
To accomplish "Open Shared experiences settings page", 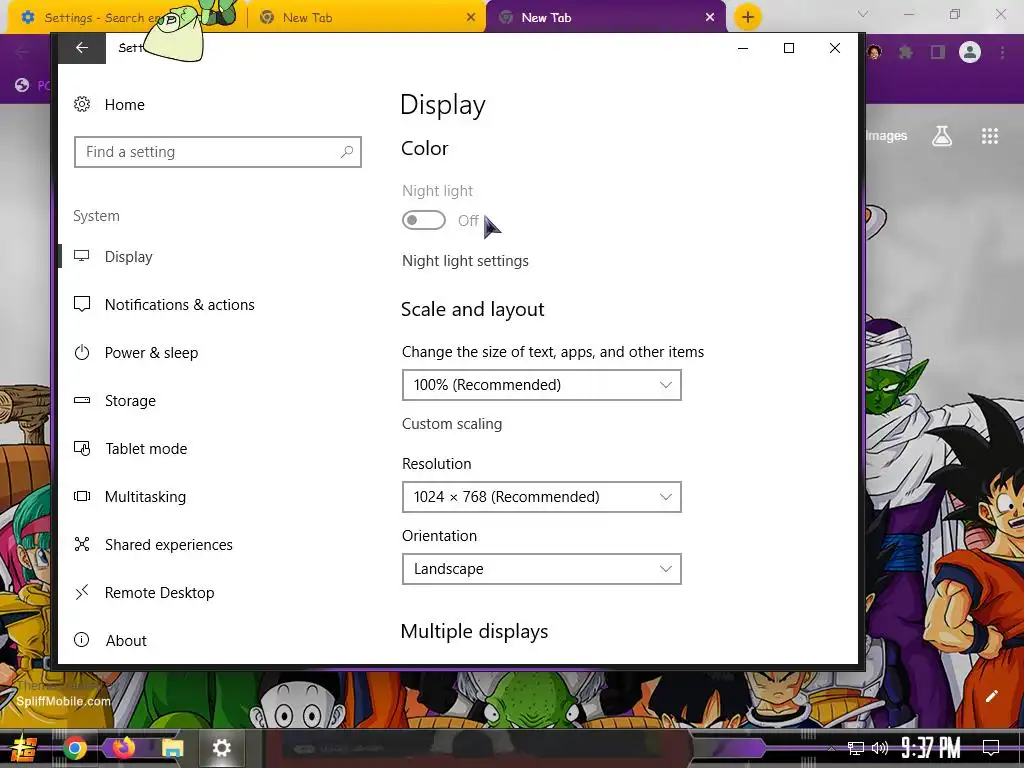I will pos(168,545).
